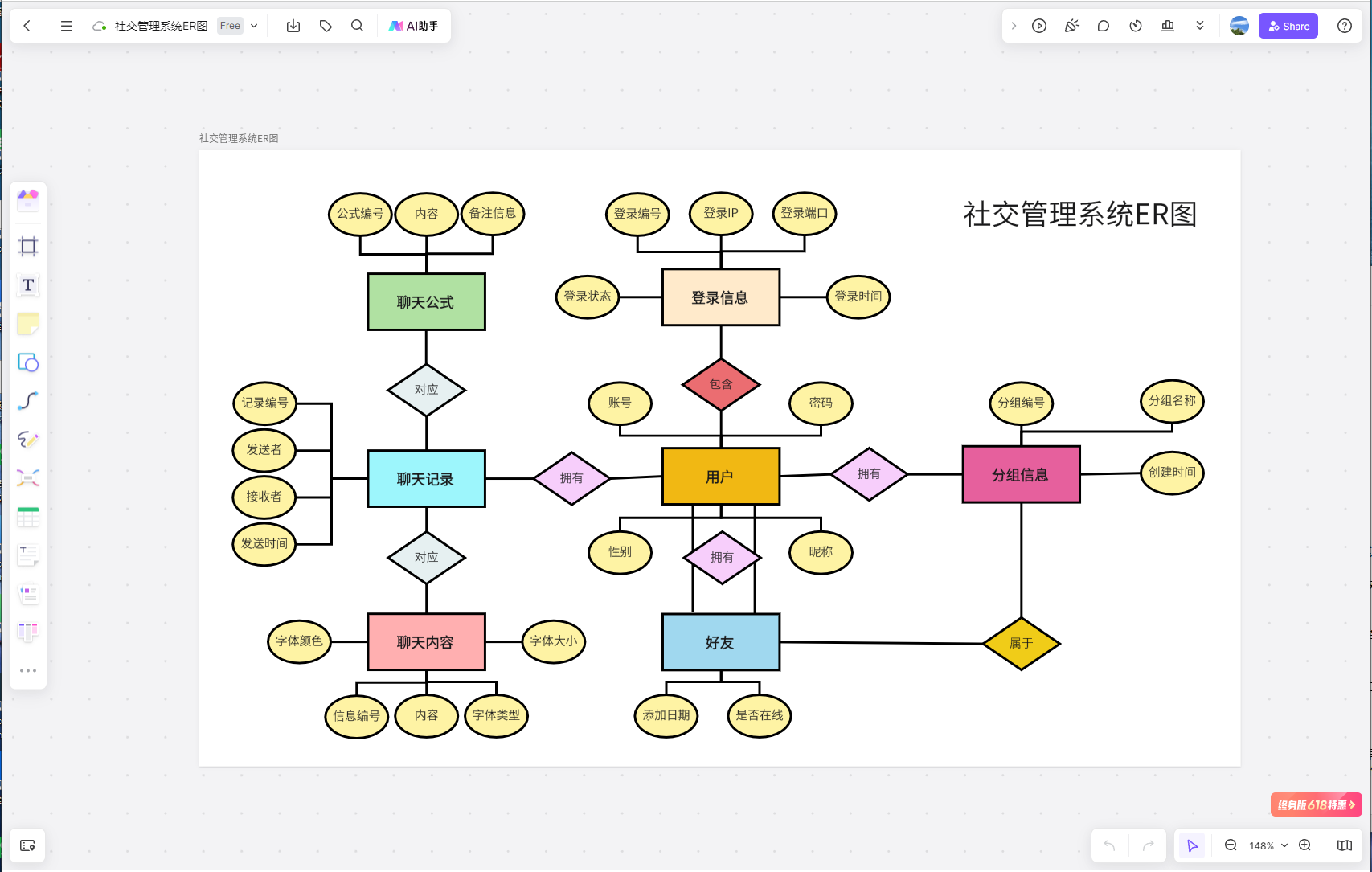
Task: Click the redo arrow
Action: click(1148, 845)
